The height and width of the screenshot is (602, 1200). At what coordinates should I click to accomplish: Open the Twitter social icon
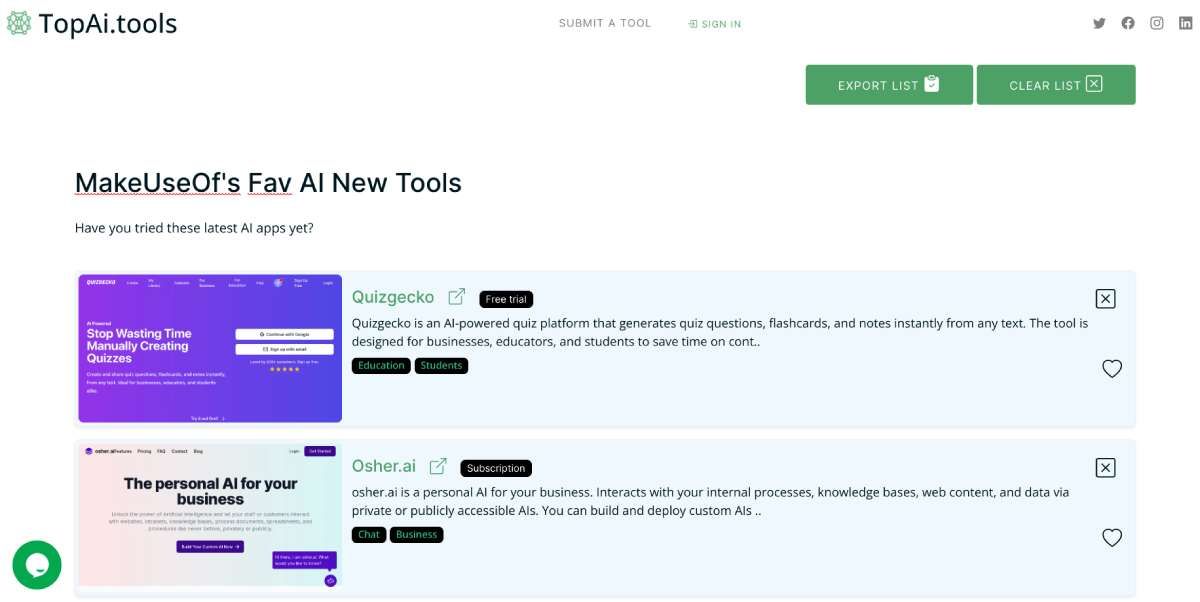click(x=1099, y=24)
